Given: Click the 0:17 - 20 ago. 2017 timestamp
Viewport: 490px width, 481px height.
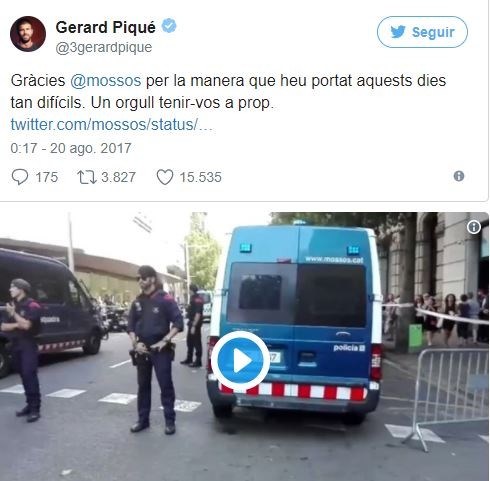Looking at the screenshot, I should pos(71,148).
